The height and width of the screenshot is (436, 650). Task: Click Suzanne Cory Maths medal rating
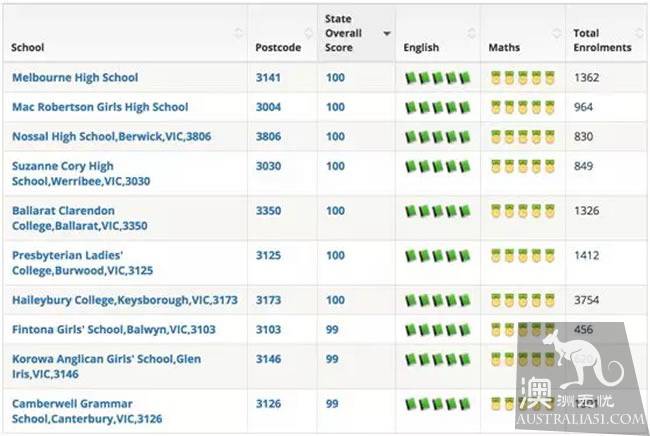(x=522, y=167)
